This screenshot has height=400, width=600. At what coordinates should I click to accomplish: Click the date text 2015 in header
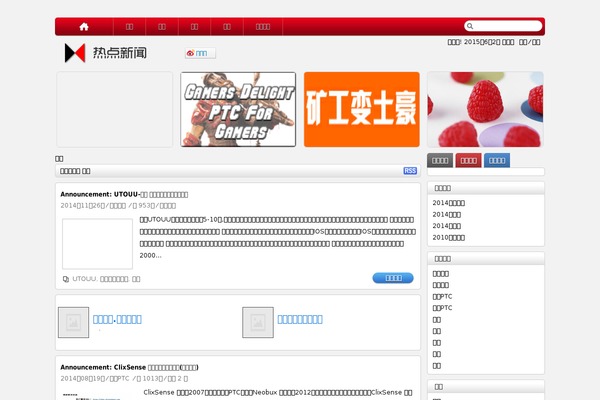[x=481, y=42]
